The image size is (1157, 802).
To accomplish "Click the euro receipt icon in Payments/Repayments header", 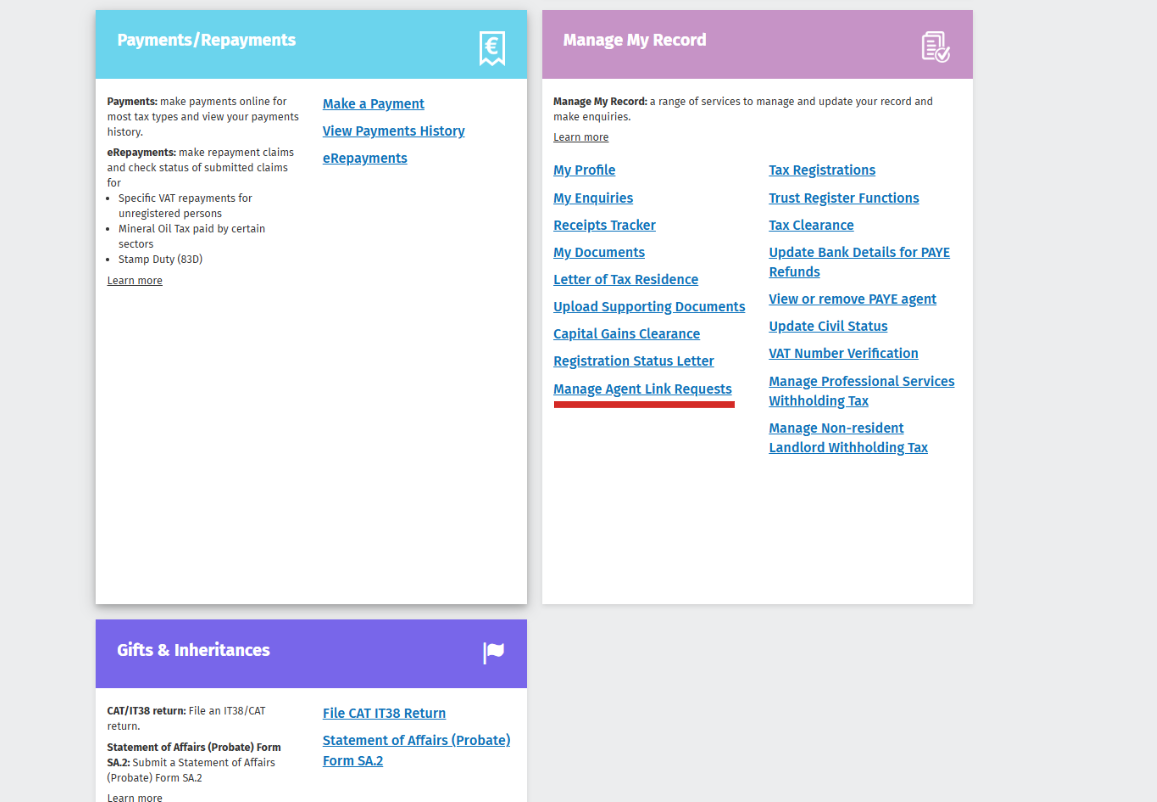I will coord(491,47).
